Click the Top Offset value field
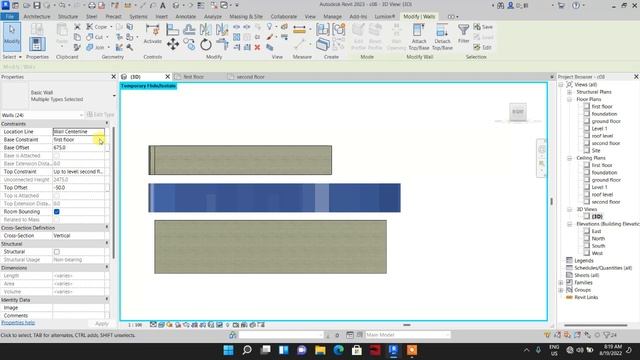Image resolution: width=640 pixels, height=360 pixels. (x=78, y=187)
